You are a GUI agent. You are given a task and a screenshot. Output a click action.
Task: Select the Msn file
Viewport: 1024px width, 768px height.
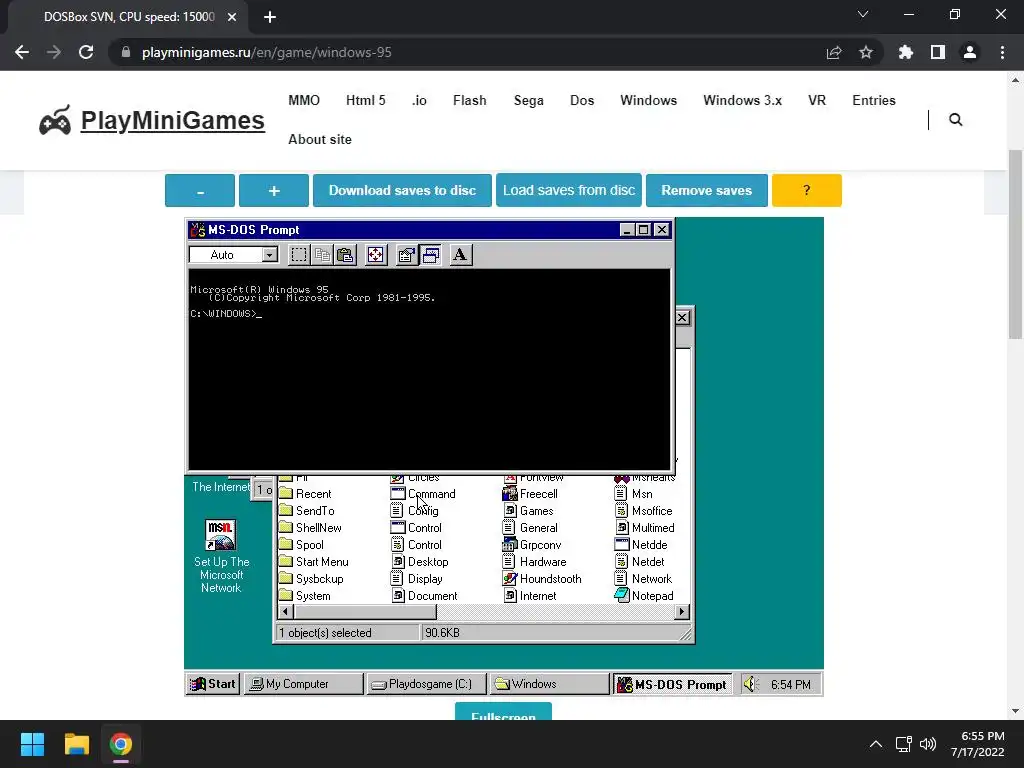pos(633,494)
